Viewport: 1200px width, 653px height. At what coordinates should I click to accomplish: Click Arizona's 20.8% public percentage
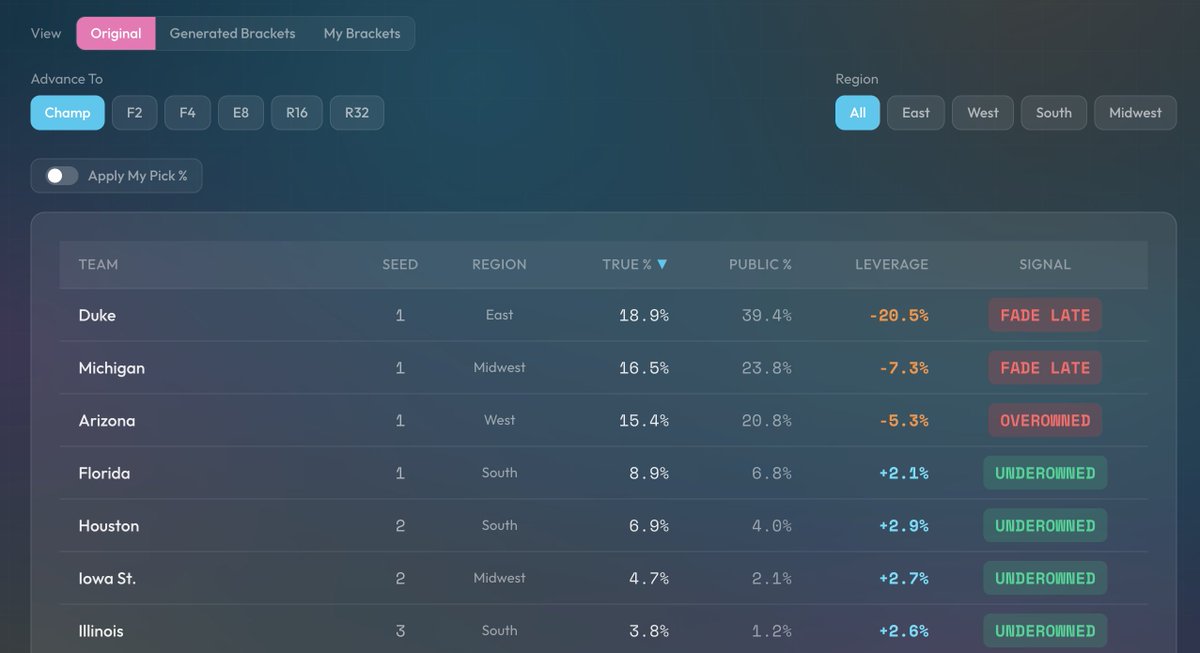tap(766, 421)
